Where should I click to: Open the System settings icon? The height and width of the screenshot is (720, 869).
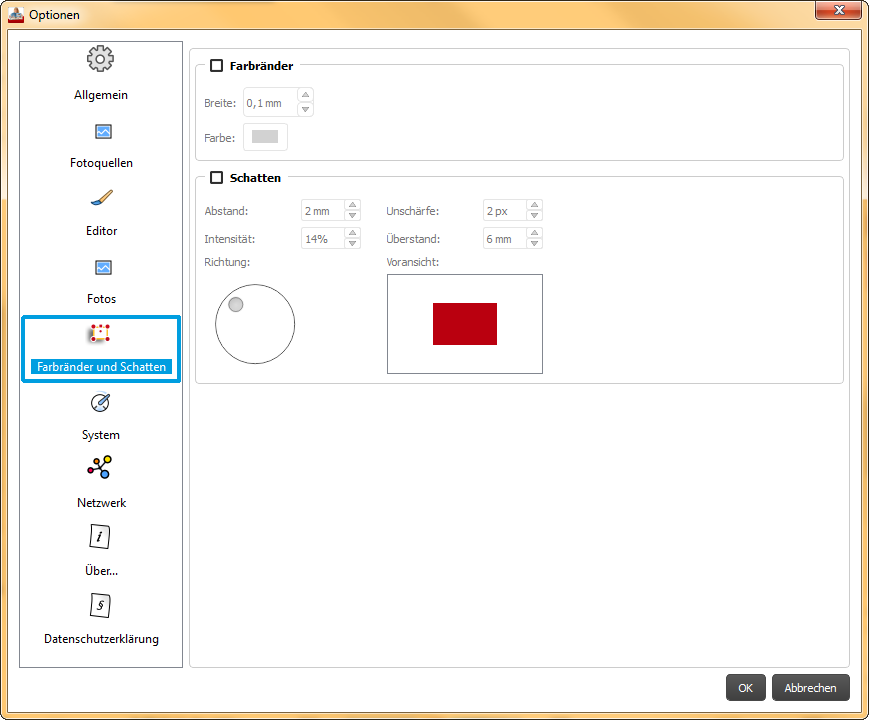point(101,403)
